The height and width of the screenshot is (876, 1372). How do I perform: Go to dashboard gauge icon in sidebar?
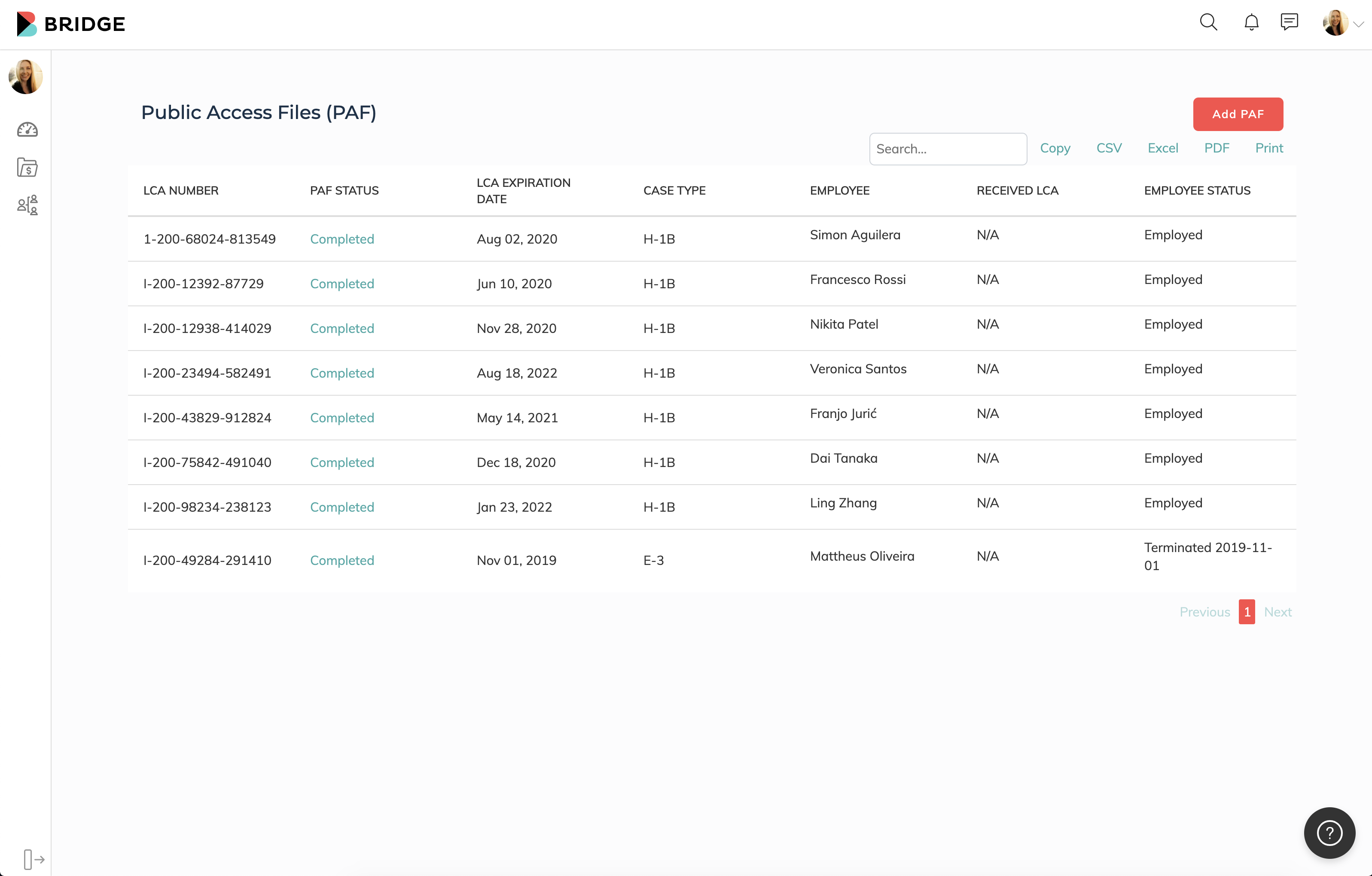27,130
